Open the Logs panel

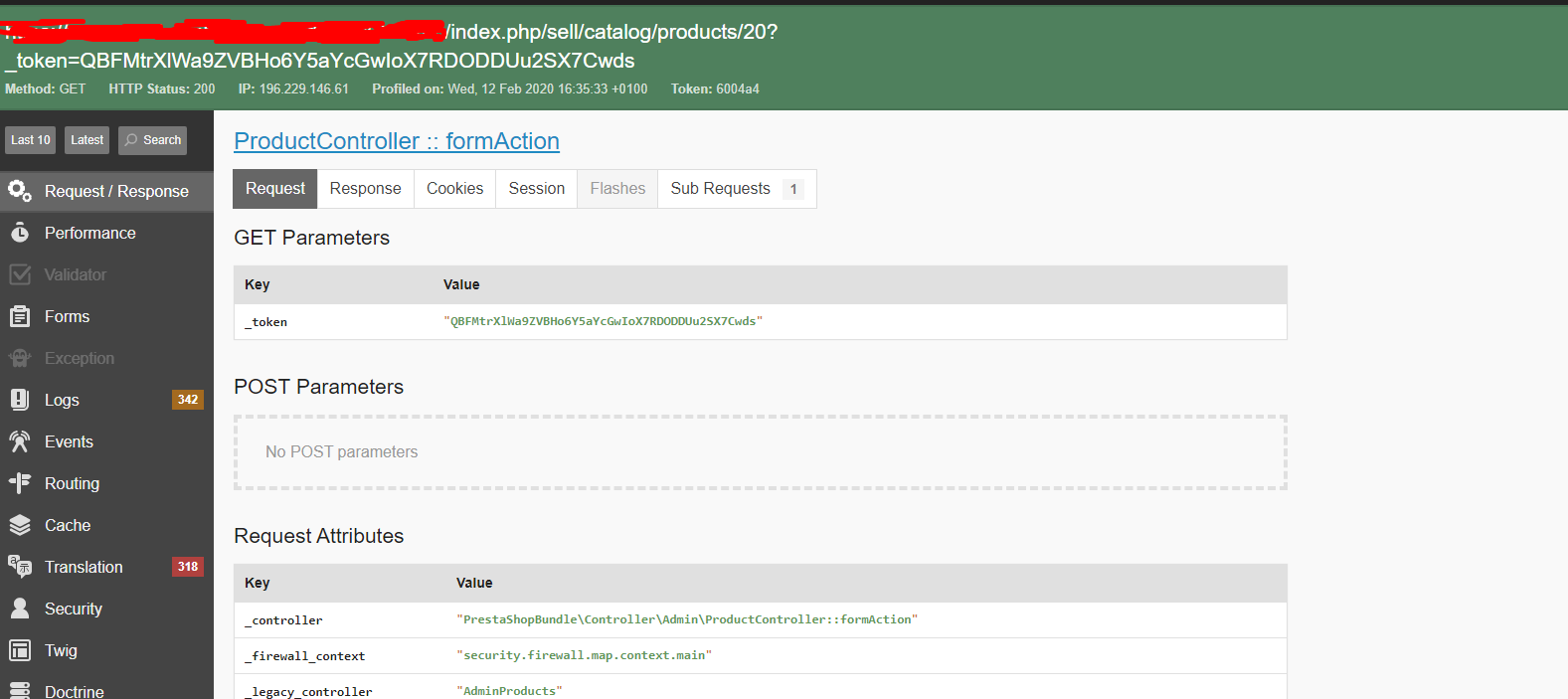pos(106,400)
